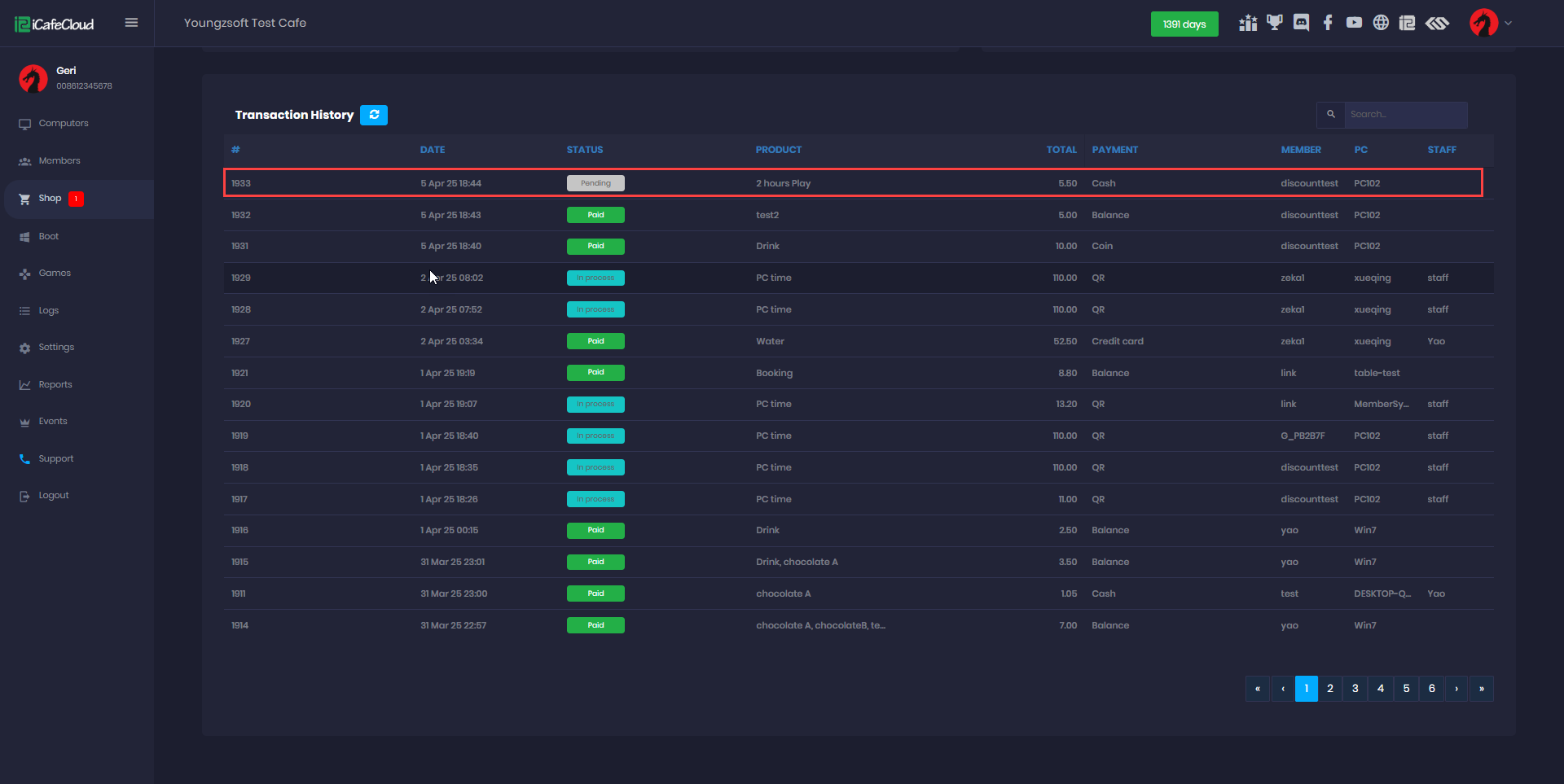Expand the user avatar dropdown
The height and width of the screenshot is (784, 1564).
point(1491,23)
